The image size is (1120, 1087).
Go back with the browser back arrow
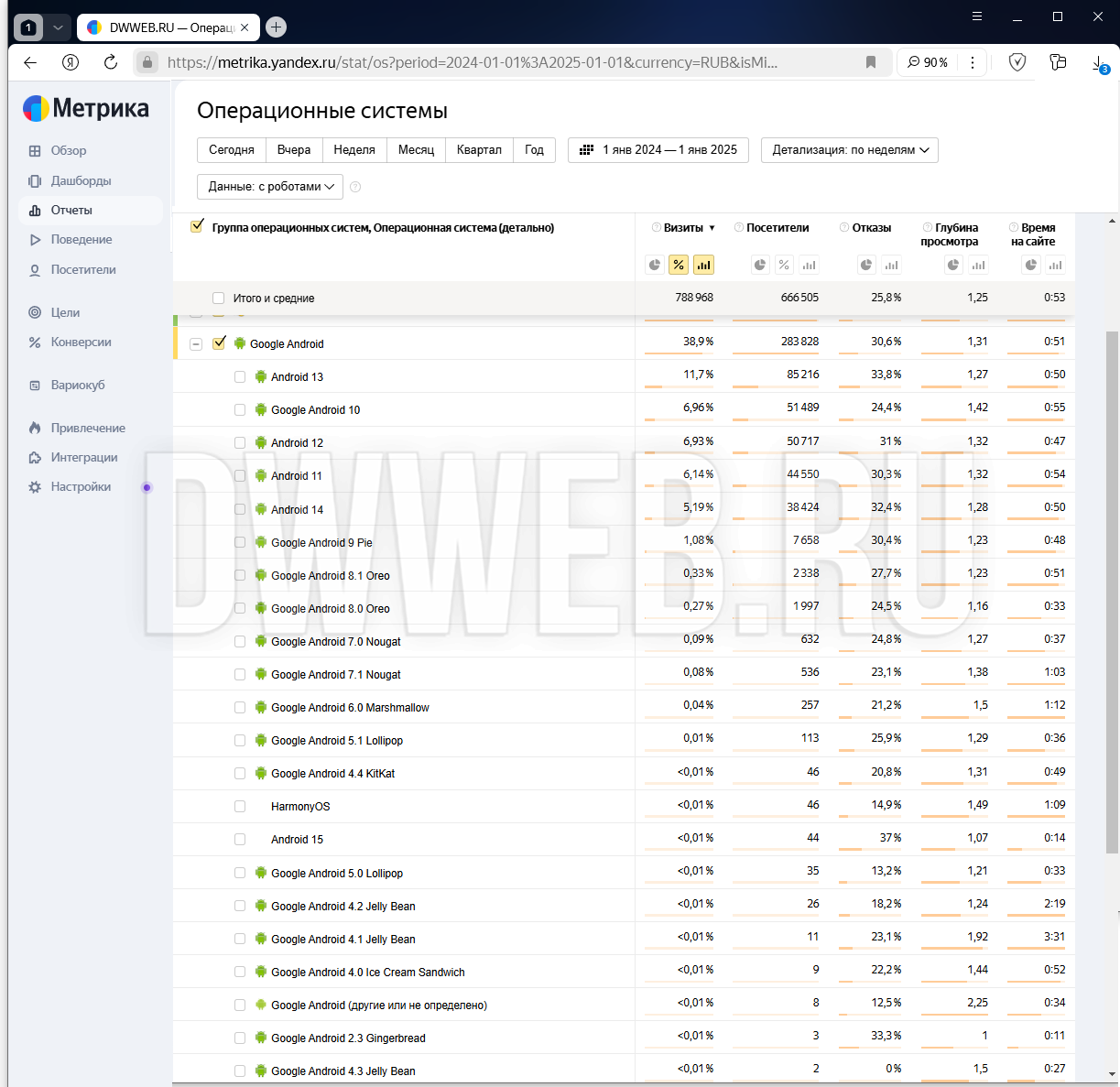[x=30, y=62]
